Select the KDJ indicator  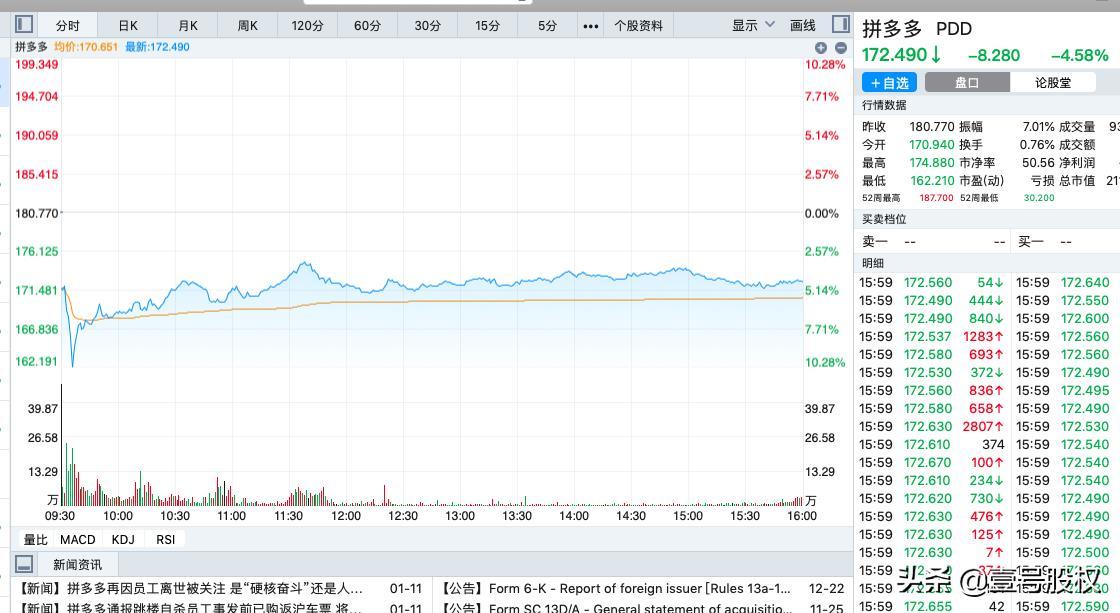point(123,539)
